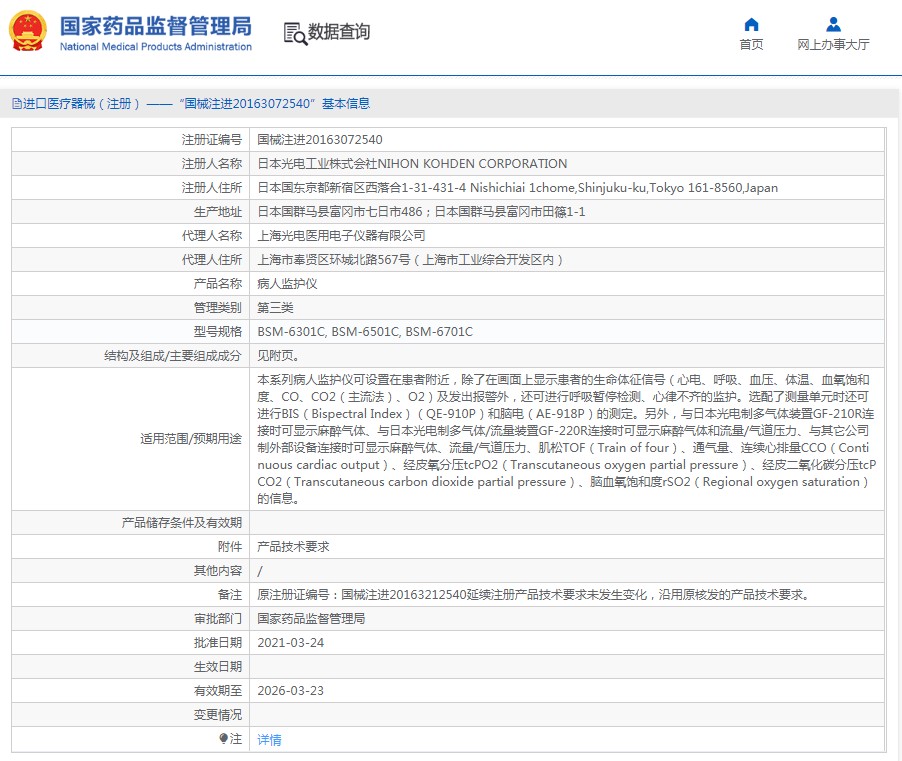Screen dimensions: 902x761
Task: Click the 产品技术要求 attachment value
Action: (x=293, y=547)
